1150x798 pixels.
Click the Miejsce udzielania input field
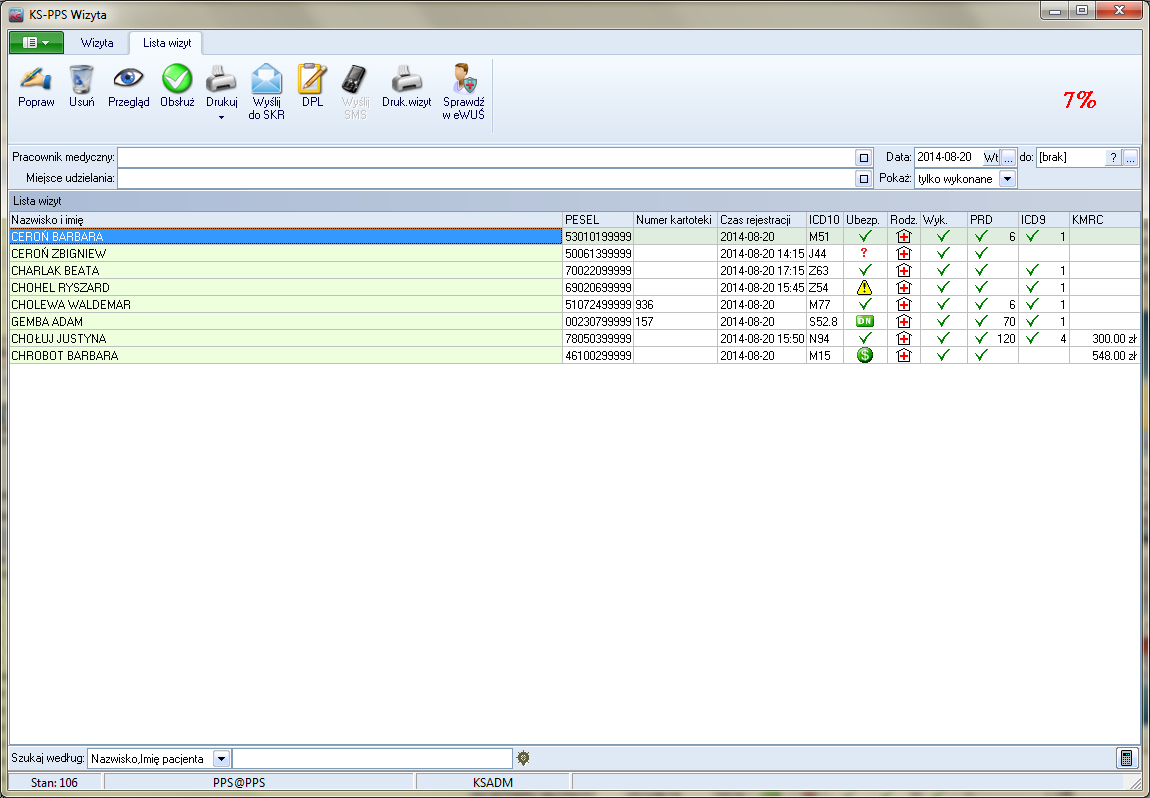click(485, 178)
